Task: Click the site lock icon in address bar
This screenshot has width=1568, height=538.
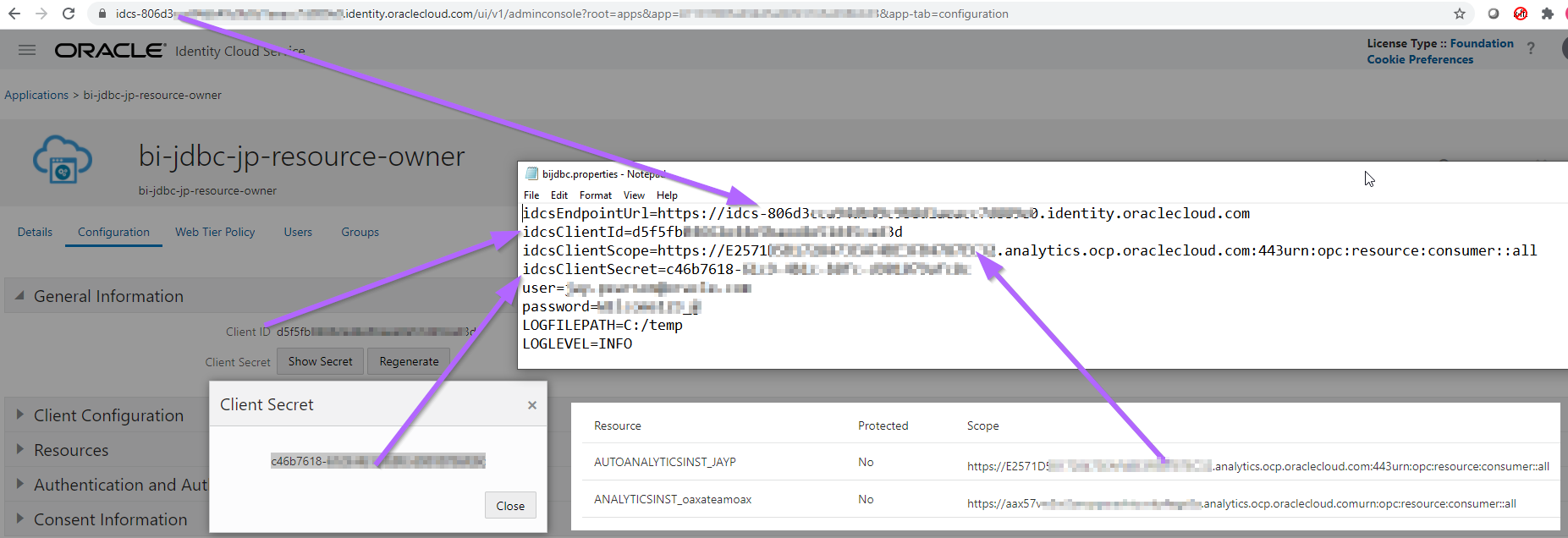Action: point(102,14)
